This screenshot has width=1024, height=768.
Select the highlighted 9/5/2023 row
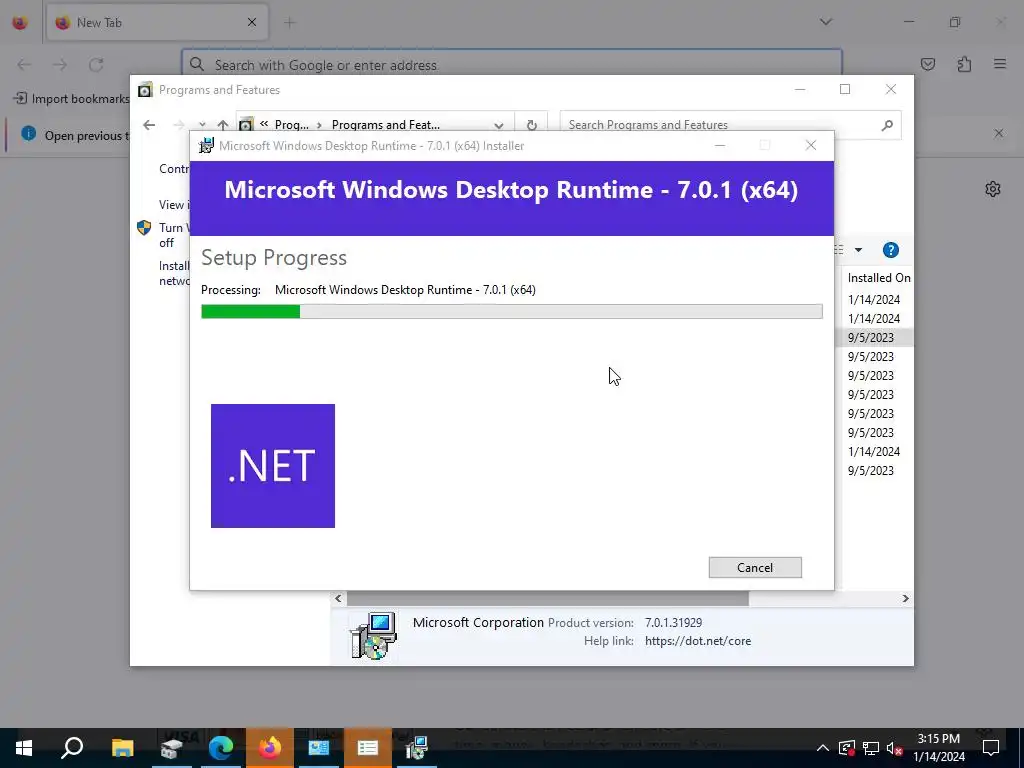coord(874,338)
